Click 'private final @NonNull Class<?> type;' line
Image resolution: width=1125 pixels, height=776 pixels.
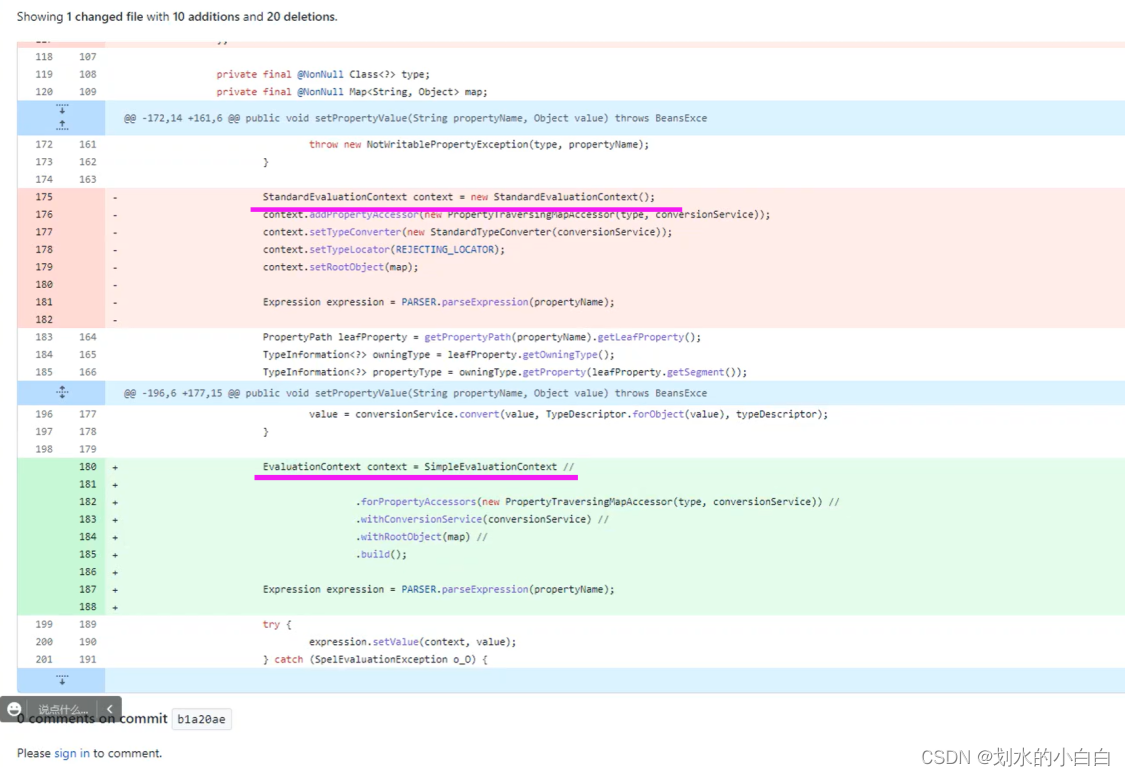point(323,75)
